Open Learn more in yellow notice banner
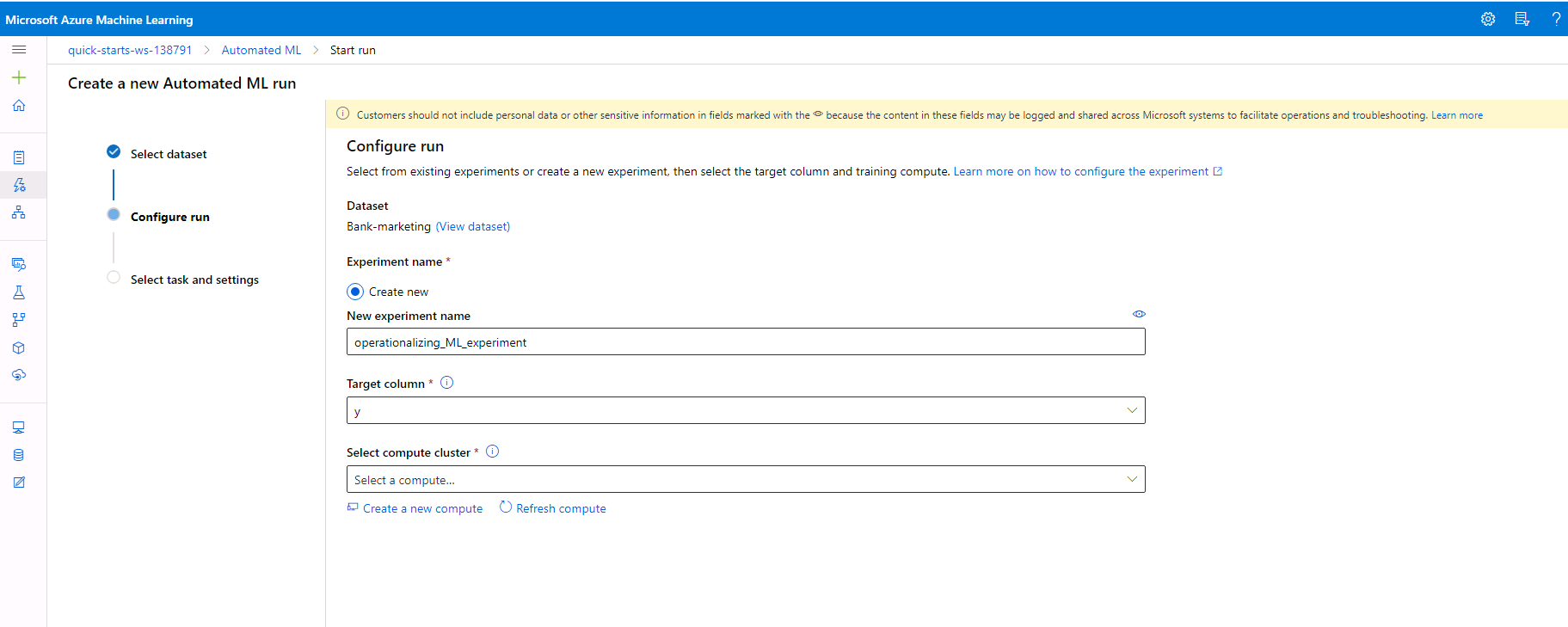This screenshot has width=1568, height=627. pyautogui.click(x=1457, y=115)
